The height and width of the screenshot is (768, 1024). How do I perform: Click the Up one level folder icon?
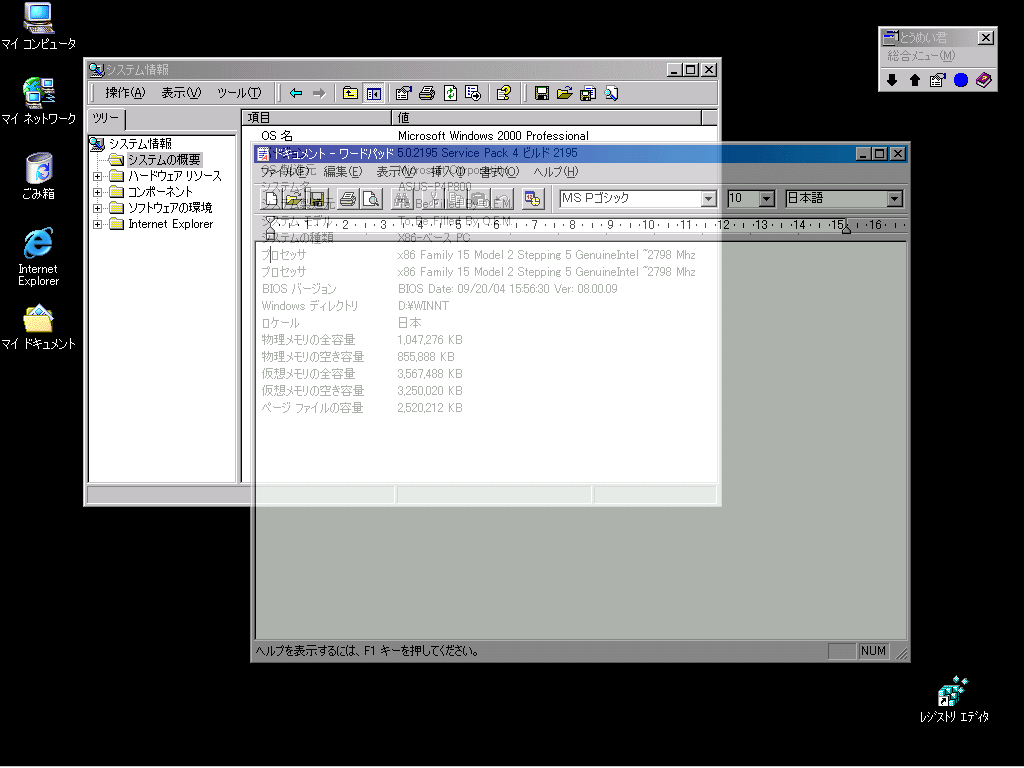(x=351, y=93)
